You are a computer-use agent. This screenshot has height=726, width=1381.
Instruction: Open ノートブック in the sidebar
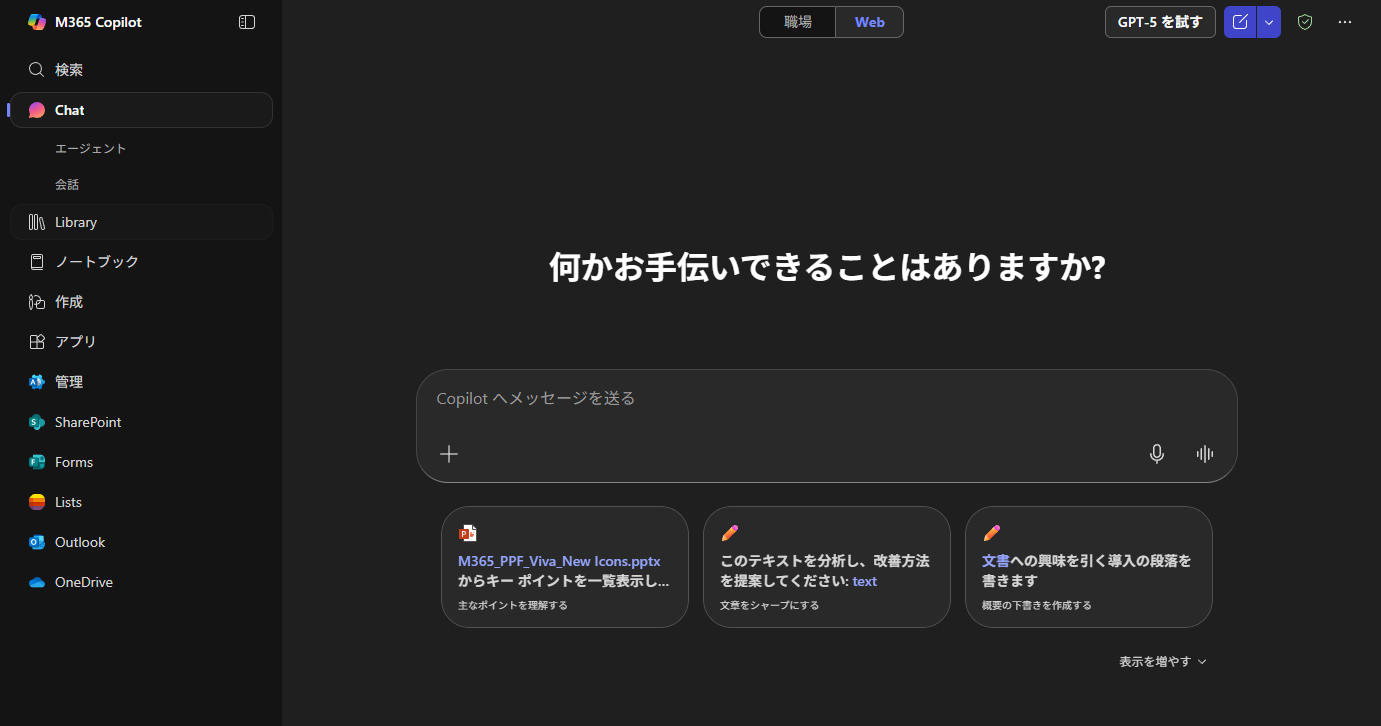97,262
